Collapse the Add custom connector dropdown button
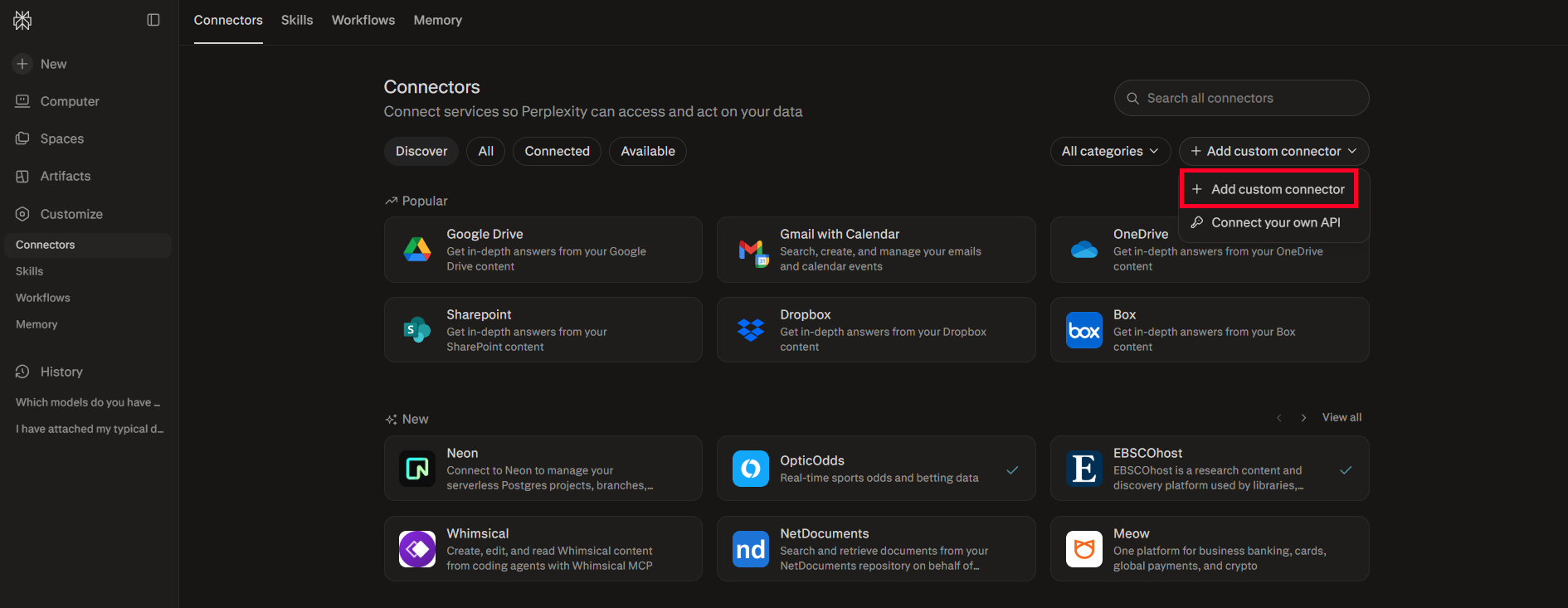The height and width of the screenshot is (608, 1568). 1273,151
